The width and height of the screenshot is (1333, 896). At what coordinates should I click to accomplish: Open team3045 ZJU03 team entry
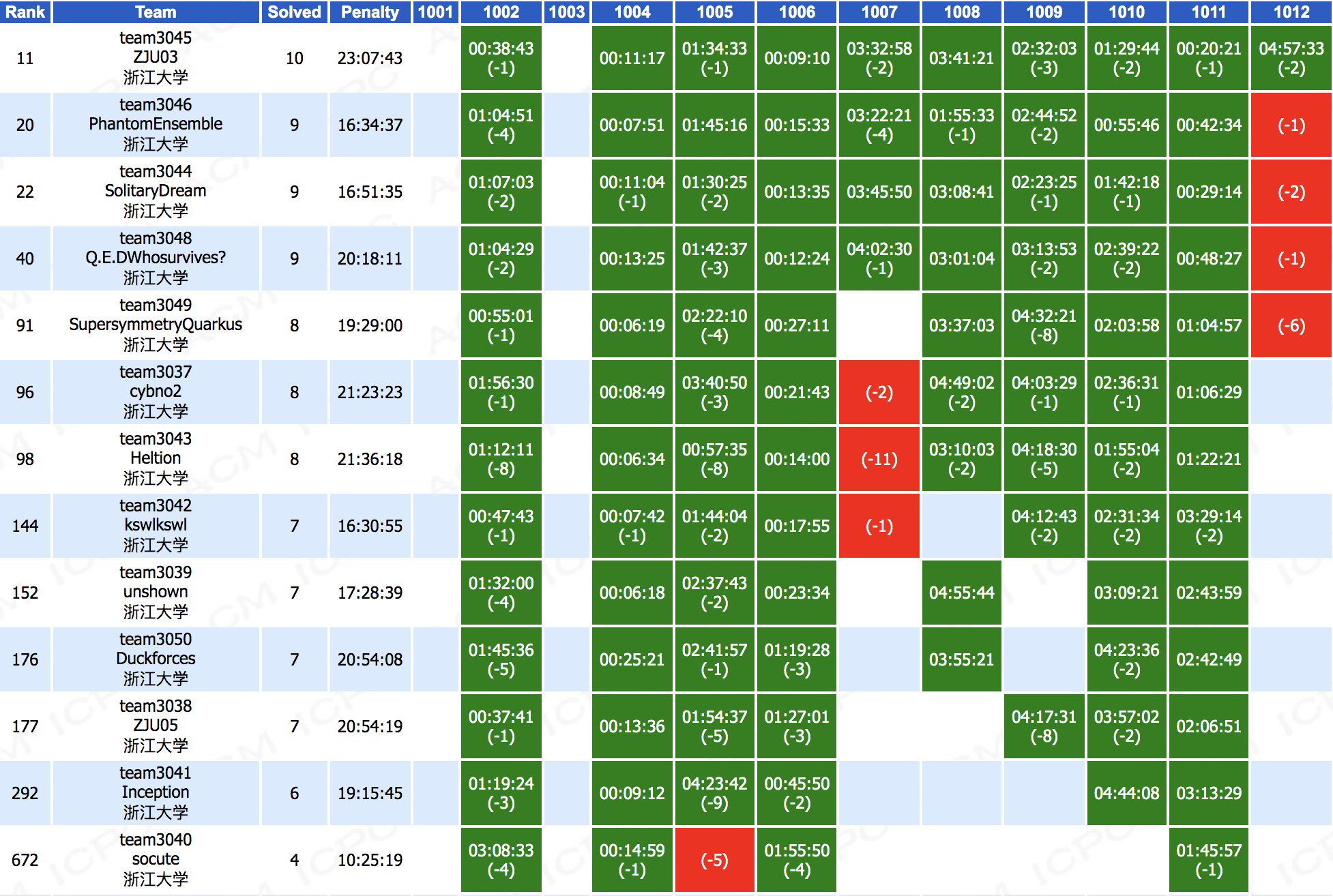156,57
